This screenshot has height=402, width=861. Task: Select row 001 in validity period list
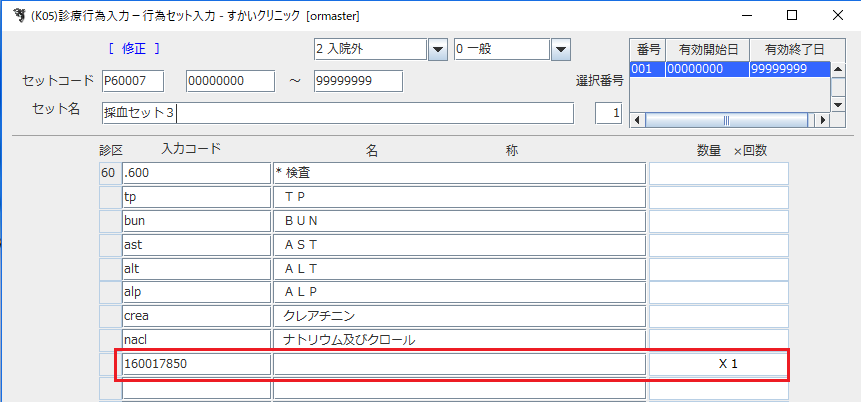click(730, 69)
